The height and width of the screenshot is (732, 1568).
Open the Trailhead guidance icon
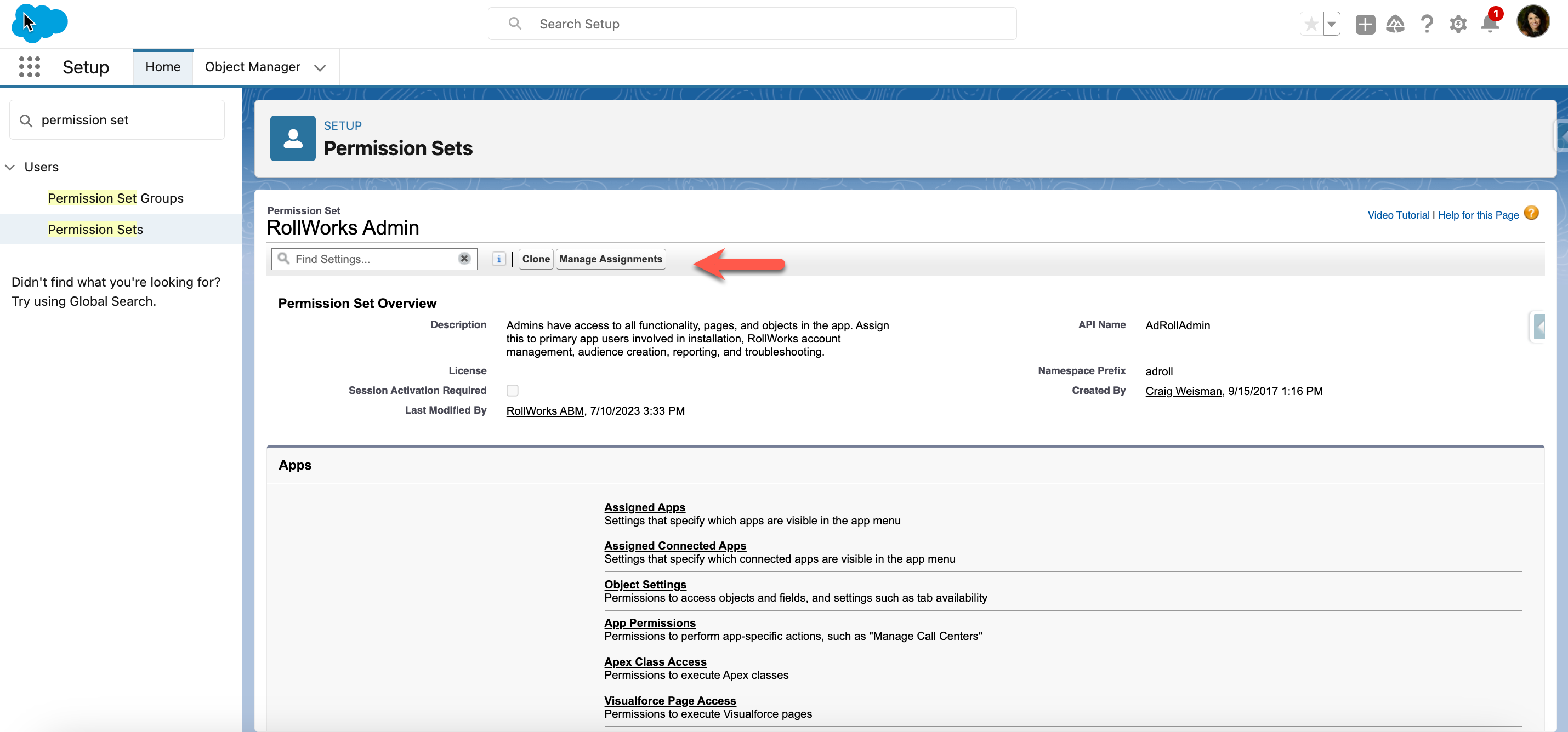pos(1395,24)
